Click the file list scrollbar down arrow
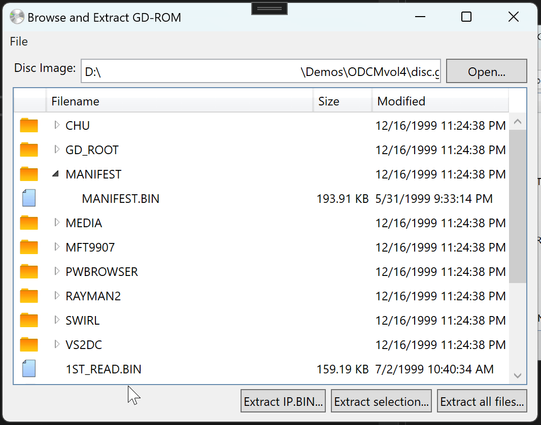541x425 pixels. coord(517,375)
